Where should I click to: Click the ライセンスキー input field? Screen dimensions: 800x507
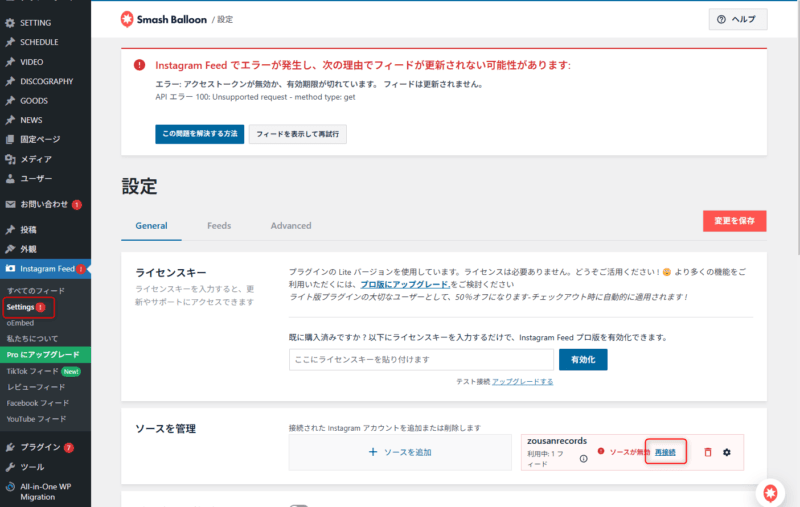421,359
